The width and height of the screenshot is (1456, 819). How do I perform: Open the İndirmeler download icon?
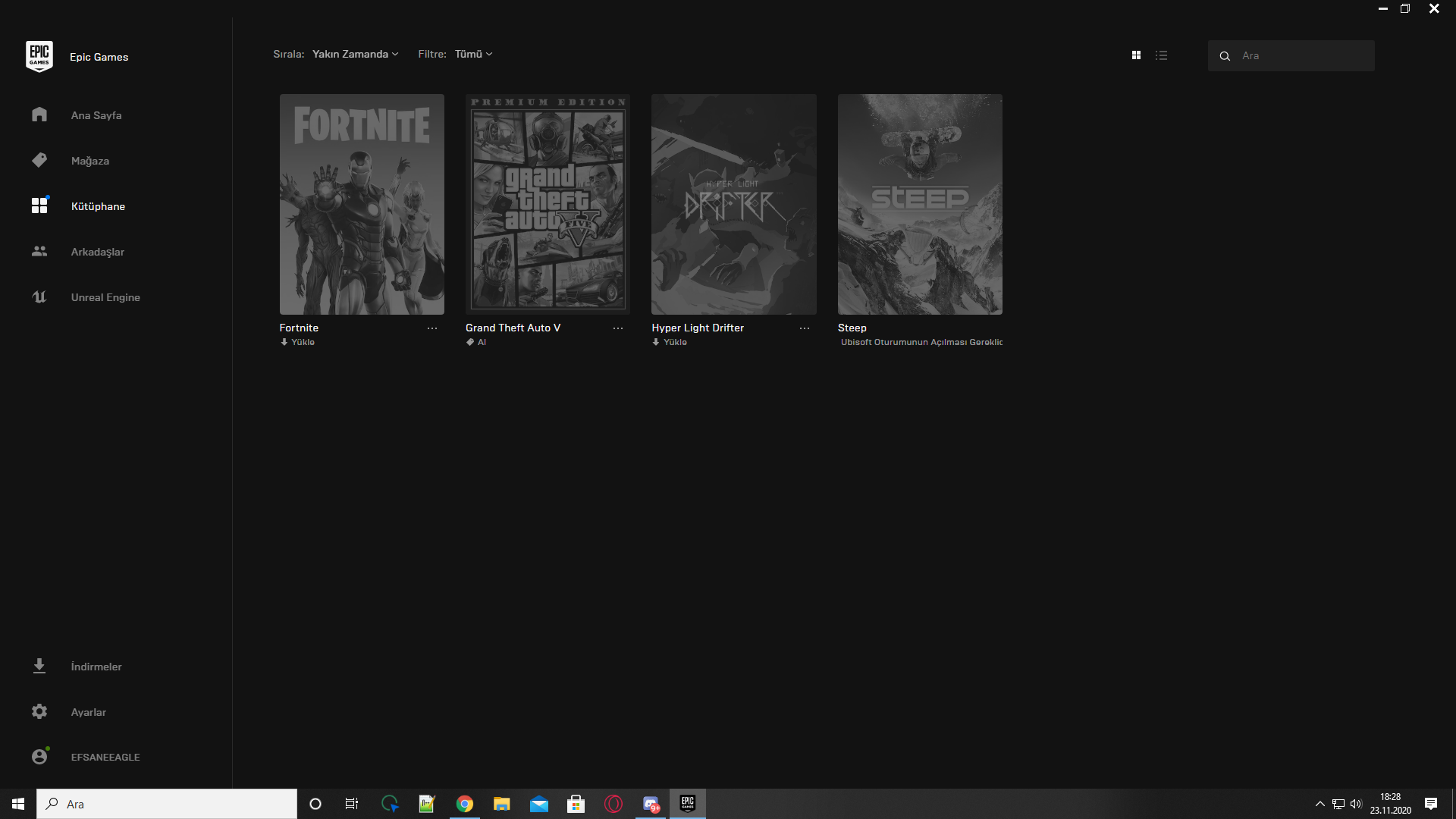coord(39,666)
